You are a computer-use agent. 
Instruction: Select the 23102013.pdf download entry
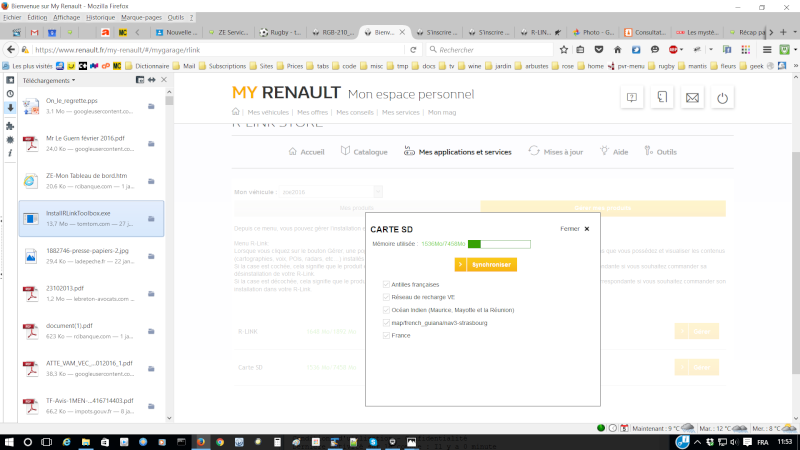(x=91, y=293)
